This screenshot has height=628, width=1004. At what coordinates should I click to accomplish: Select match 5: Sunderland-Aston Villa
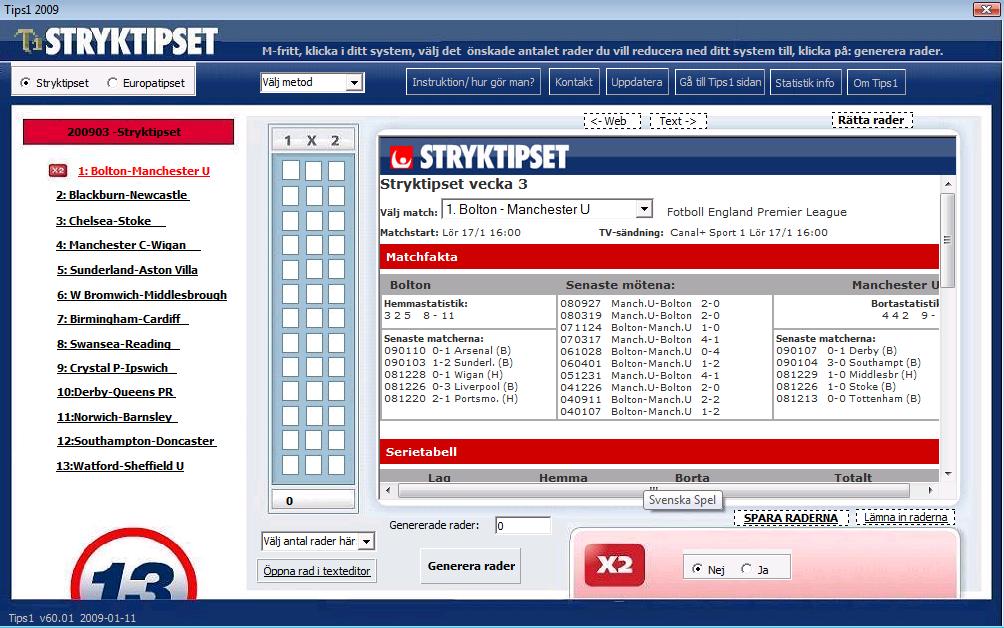127,270
